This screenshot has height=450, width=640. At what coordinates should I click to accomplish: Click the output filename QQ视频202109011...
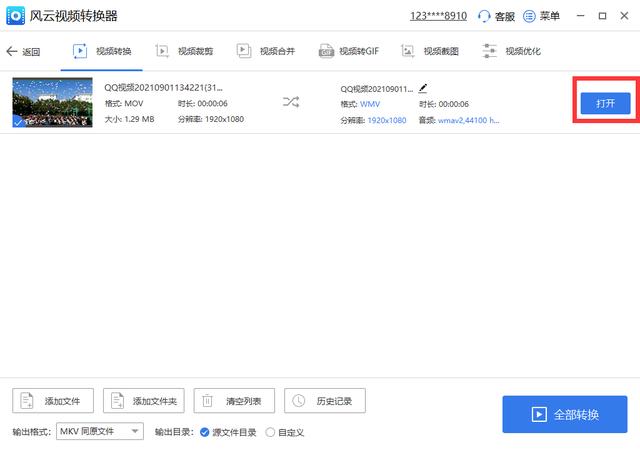[x=376, y=89]
